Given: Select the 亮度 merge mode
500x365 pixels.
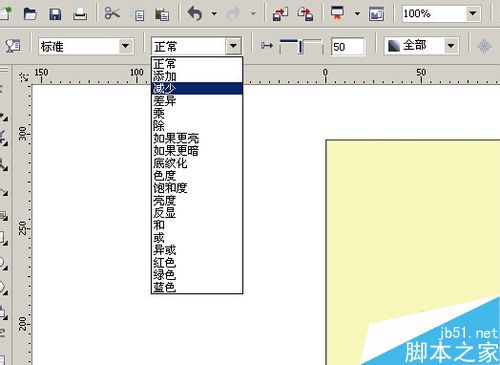Looking at the screenshot, I should (197, 200).
